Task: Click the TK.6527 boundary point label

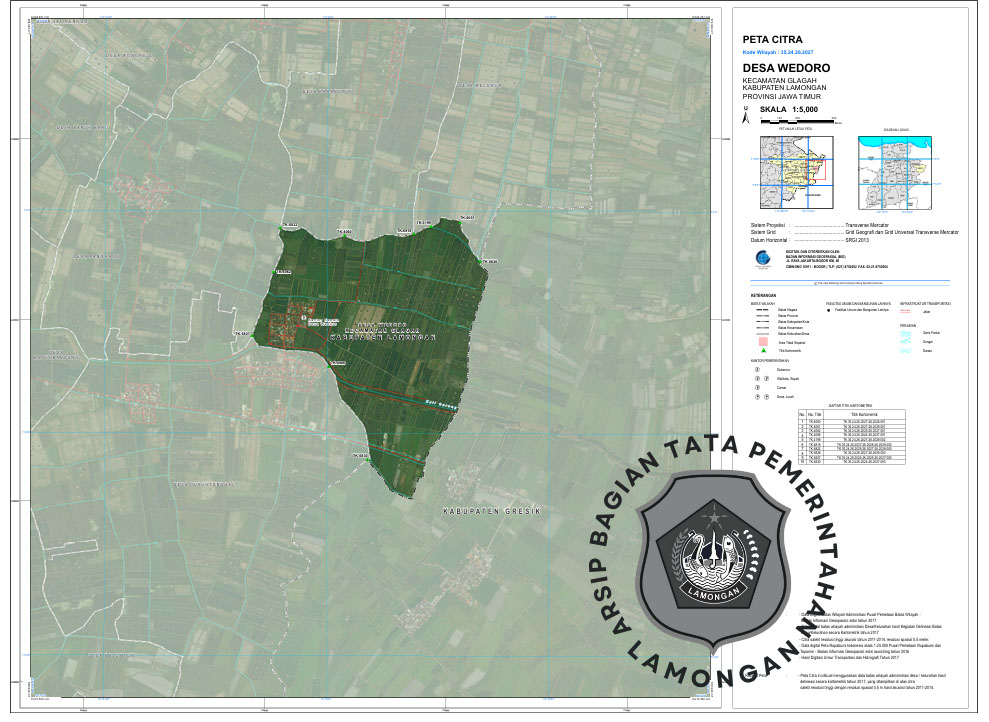Action: (241, 334)
